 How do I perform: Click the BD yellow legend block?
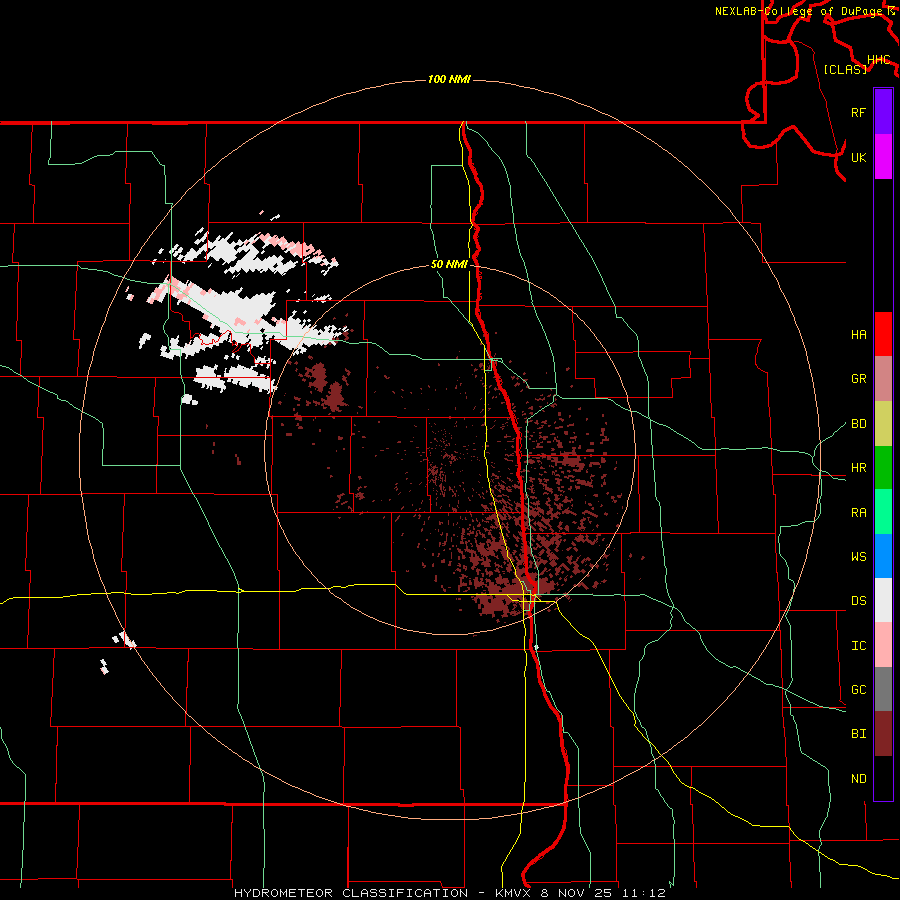pos(883,424)
